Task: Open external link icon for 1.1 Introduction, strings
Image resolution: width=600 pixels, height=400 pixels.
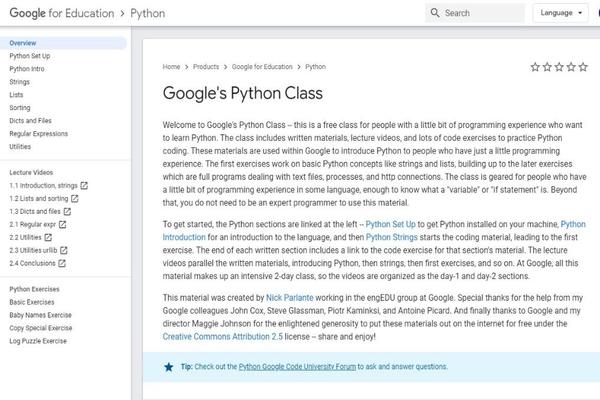Action: coord(84,185)
